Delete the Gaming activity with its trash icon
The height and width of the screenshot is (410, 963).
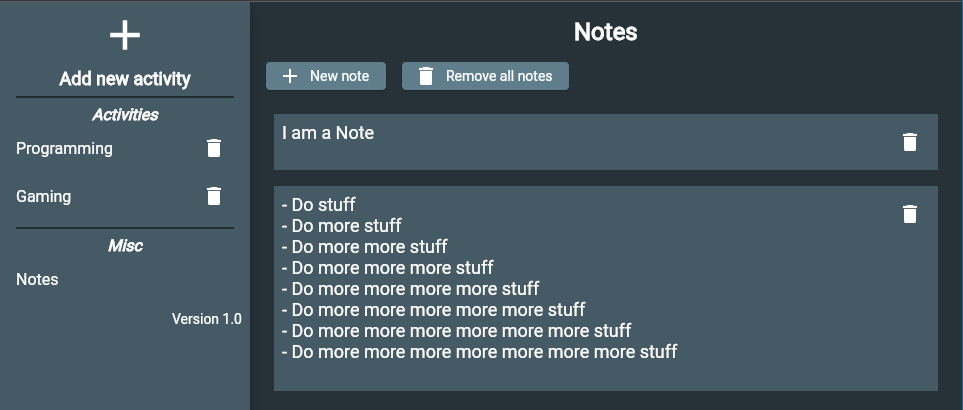(214, 196)
